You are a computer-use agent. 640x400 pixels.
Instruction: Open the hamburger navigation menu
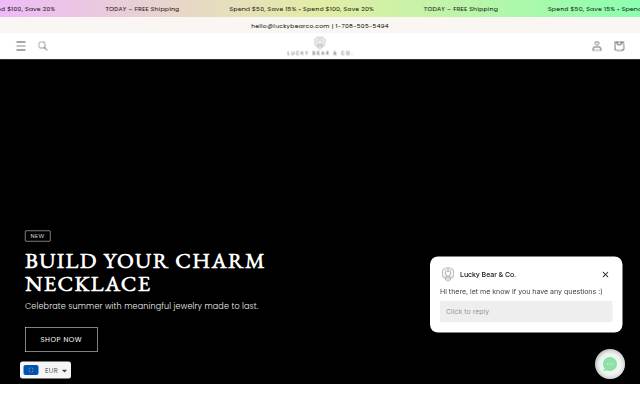[21, 46]
